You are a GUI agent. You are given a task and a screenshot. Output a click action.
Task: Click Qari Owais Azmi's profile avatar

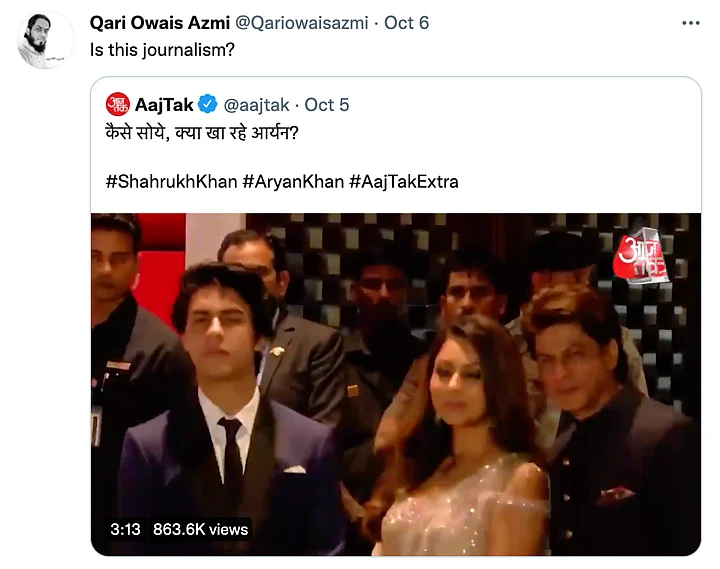tap(45, 40)
